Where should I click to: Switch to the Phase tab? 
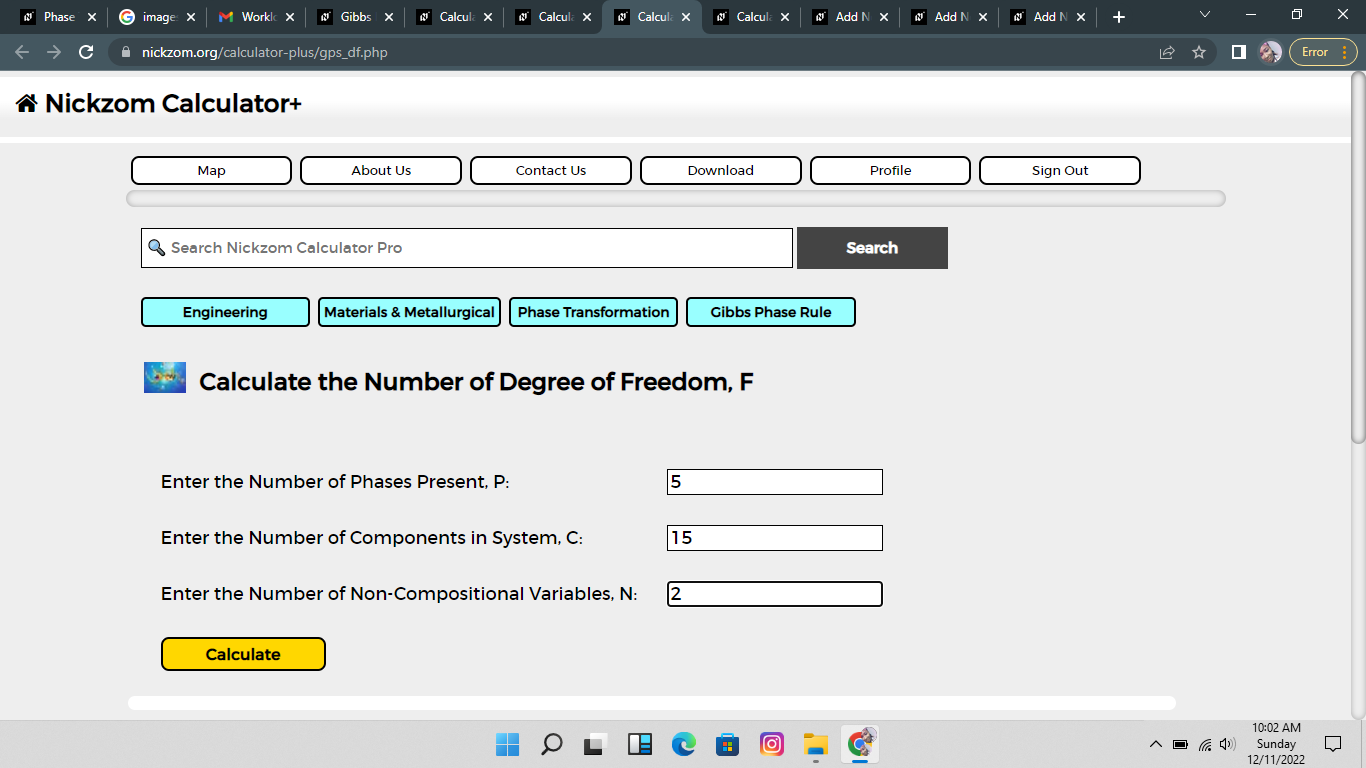59,17
